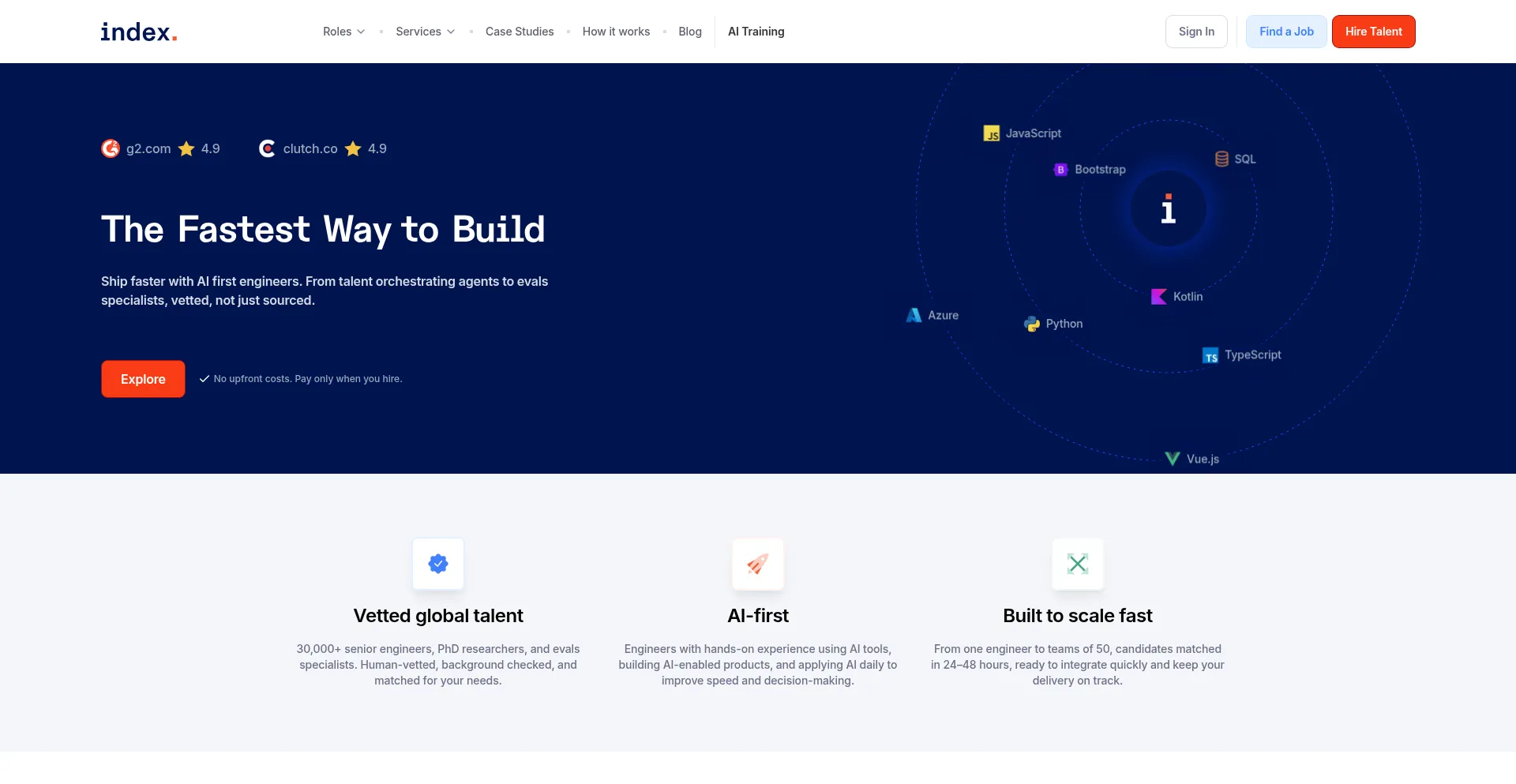
Task: Click the g2.com rating star
Action: click(x=186, y=148)
